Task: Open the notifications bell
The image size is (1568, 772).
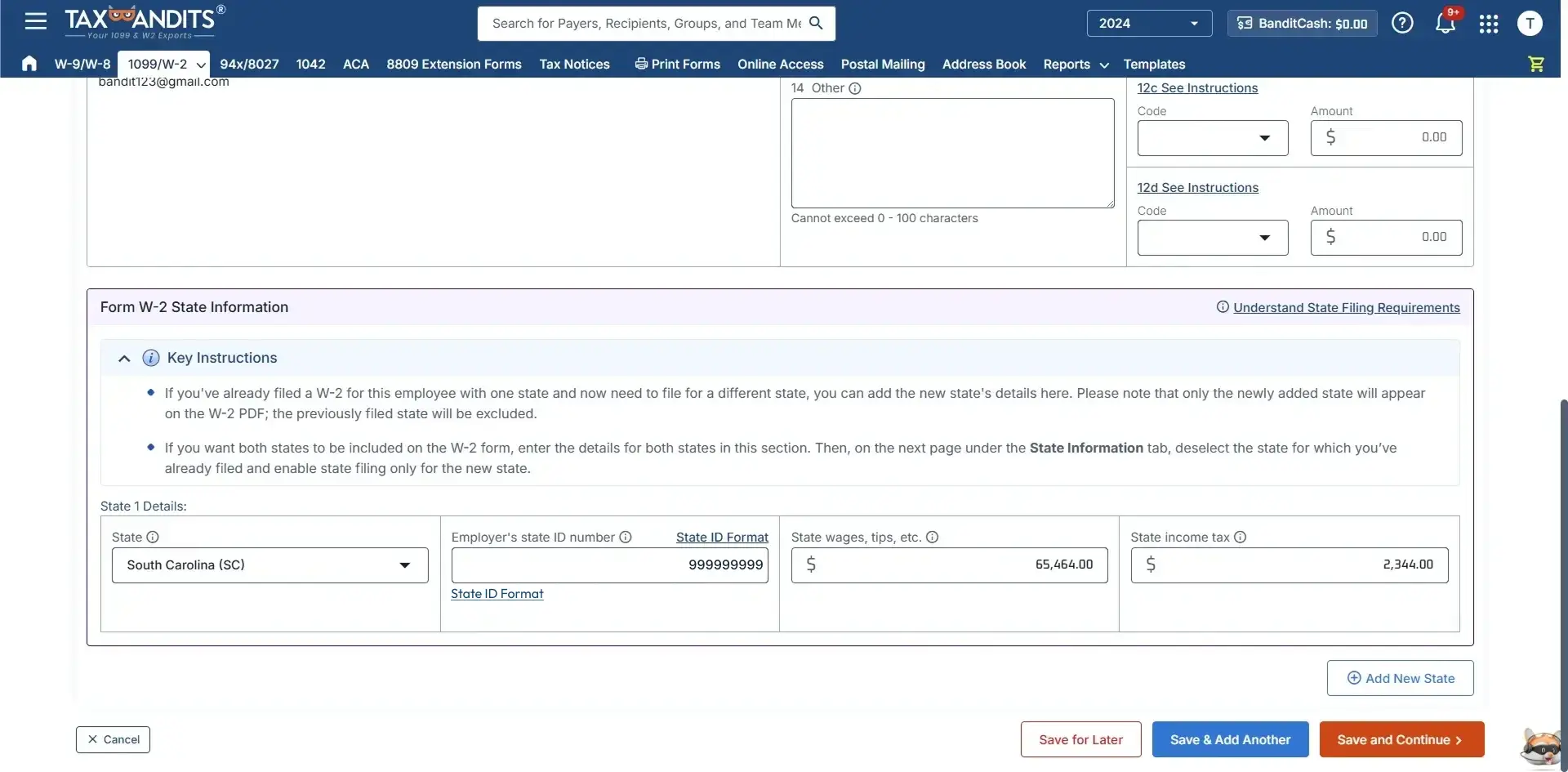Action: 1445,23
